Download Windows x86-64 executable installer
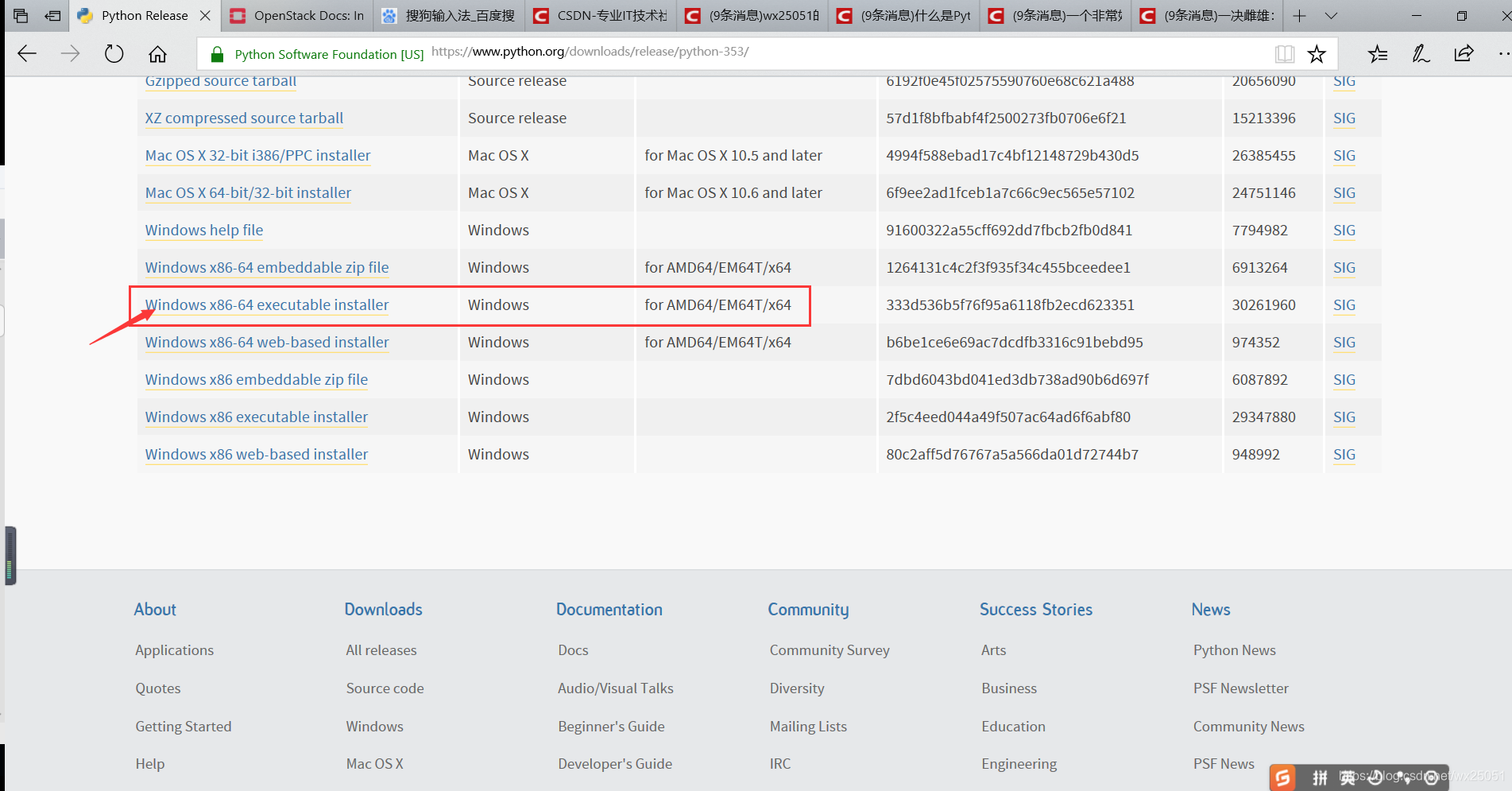Image resolution: width=1512 pixels, height=791 pixels. (267, 305)
